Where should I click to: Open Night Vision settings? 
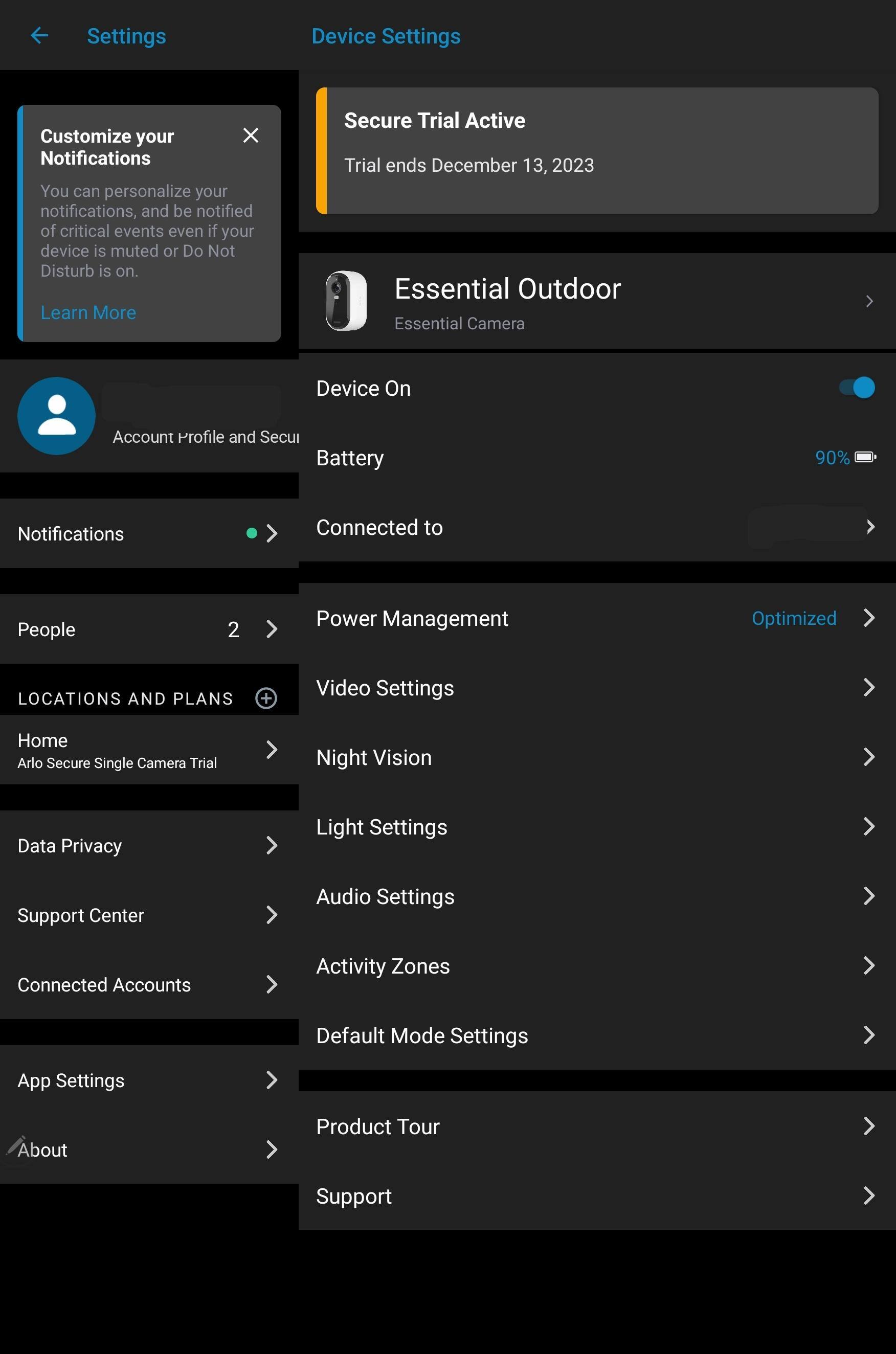click(x=596, y=758)
